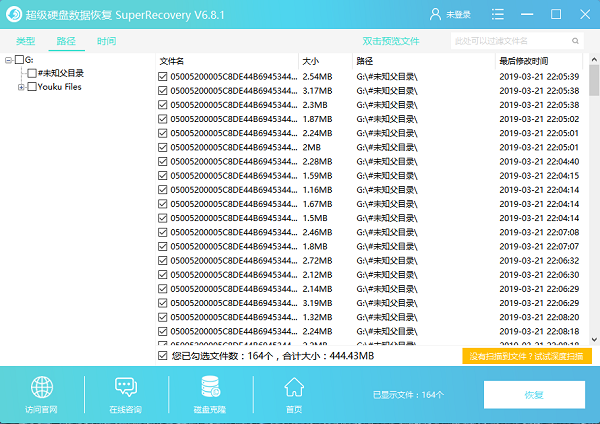This screenshot has width=600, height=424.
Task: Switch to the 类型 tab
Action: [x=25, y=41]
